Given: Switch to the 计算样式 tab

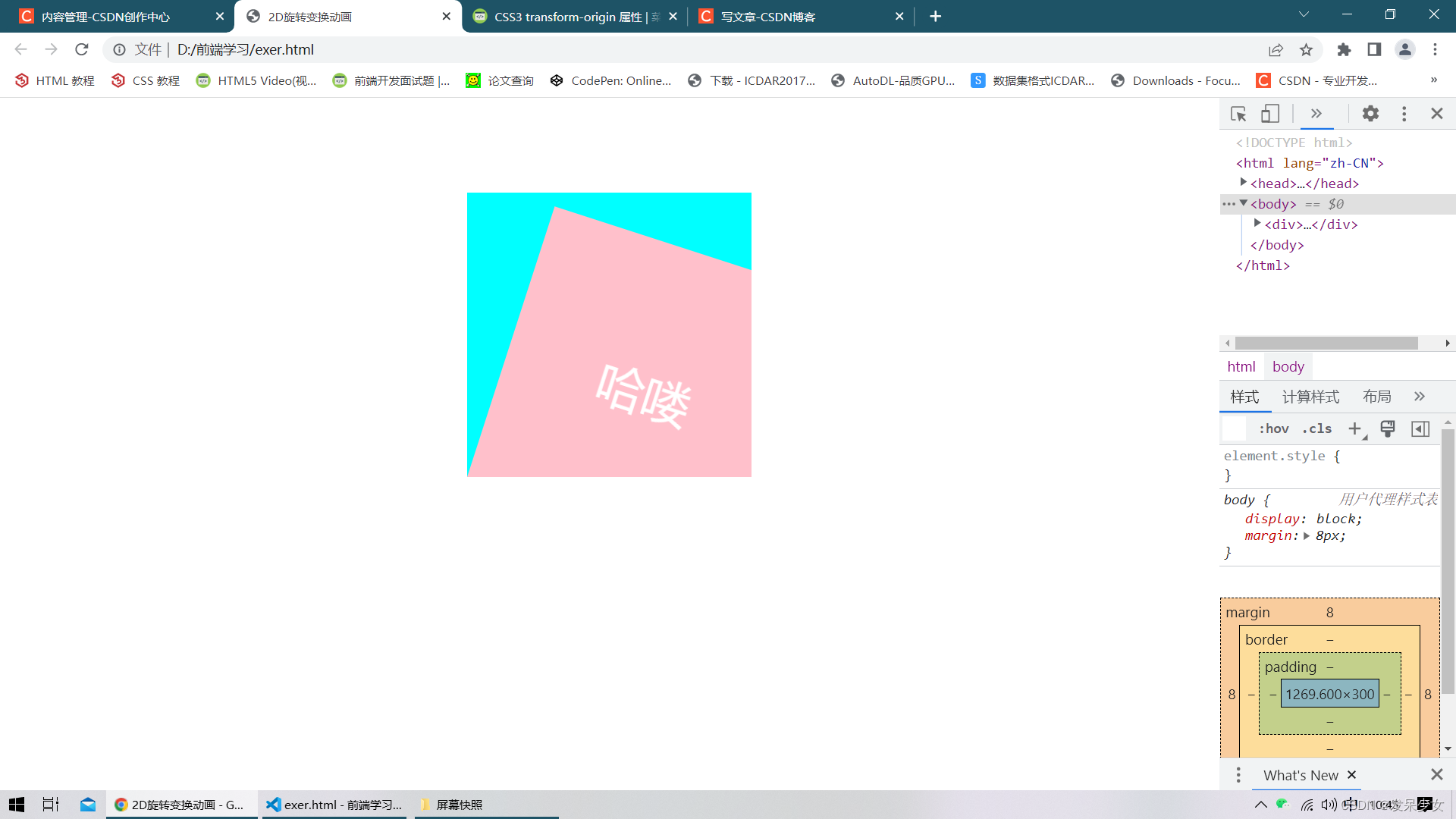Looking at the screenshot, I should (x=1310, y=397).
